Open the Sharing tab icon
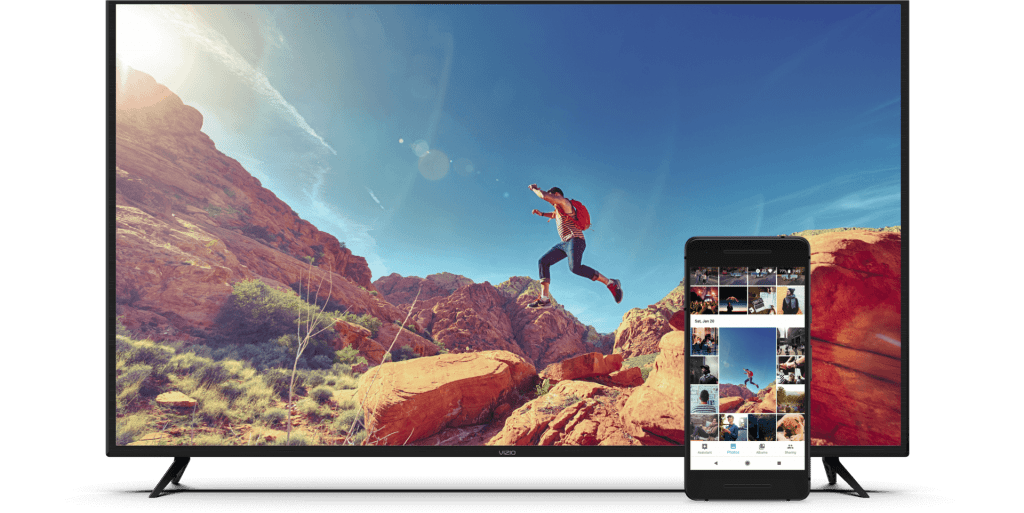This screenshot has width=1024, height=513. [x=791, y=449]
